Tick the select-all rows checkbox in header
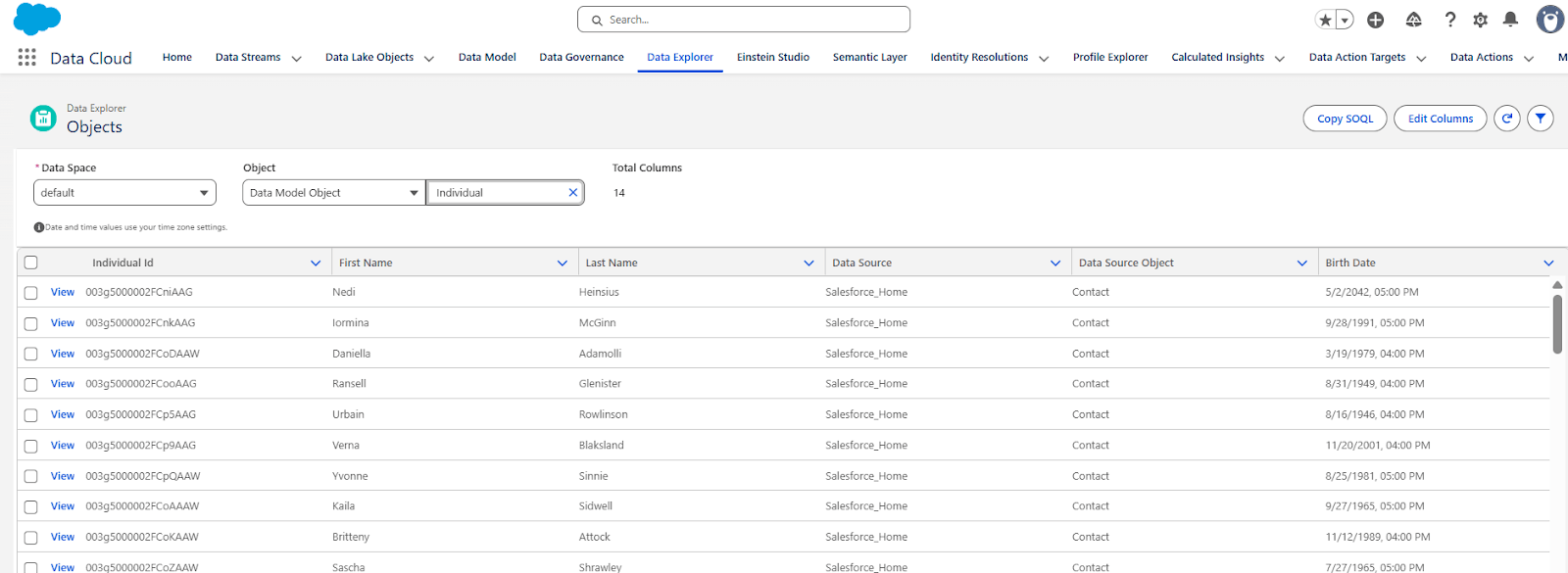Screen dimensions: 1568x573 point(31,263)
